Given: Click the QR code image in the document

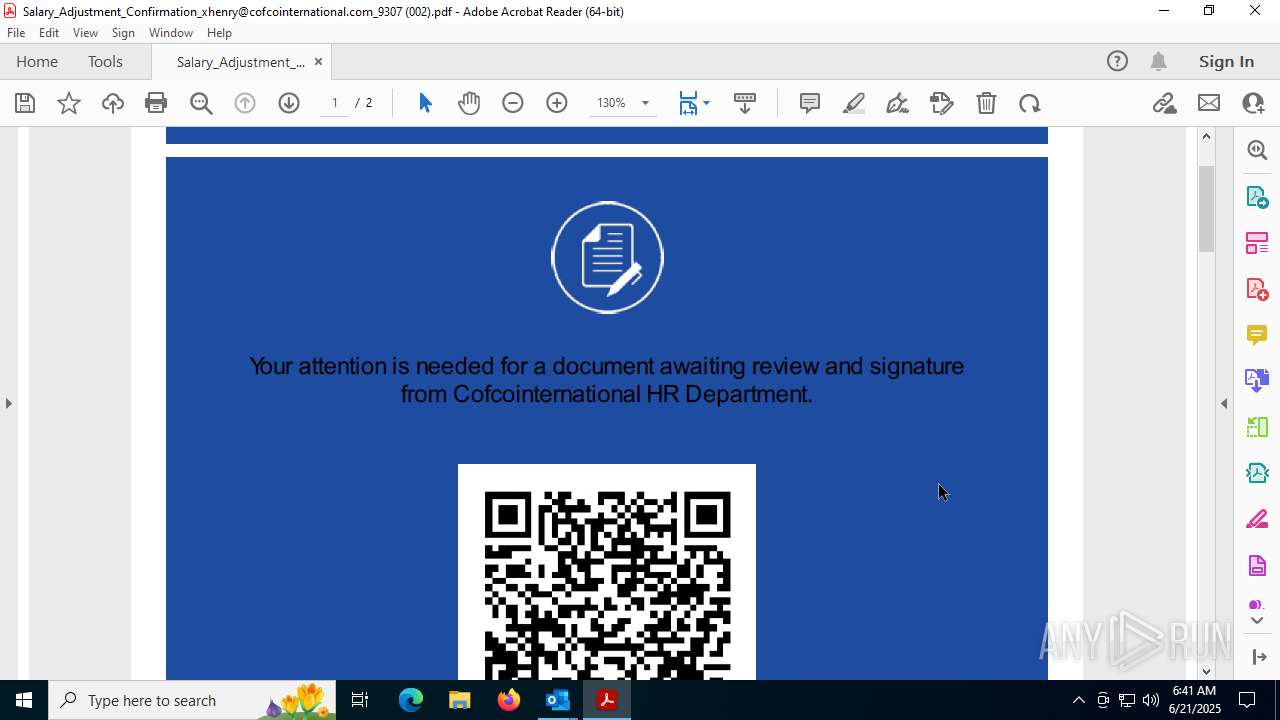Looking at the screenshot, I should (607, 572).
